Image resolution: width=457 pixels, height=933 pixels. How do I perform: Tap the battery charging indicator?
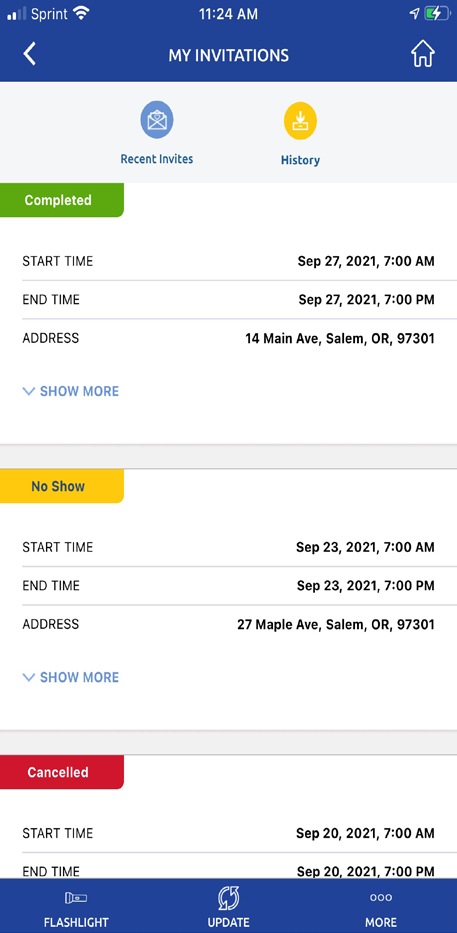coord(438,14)
